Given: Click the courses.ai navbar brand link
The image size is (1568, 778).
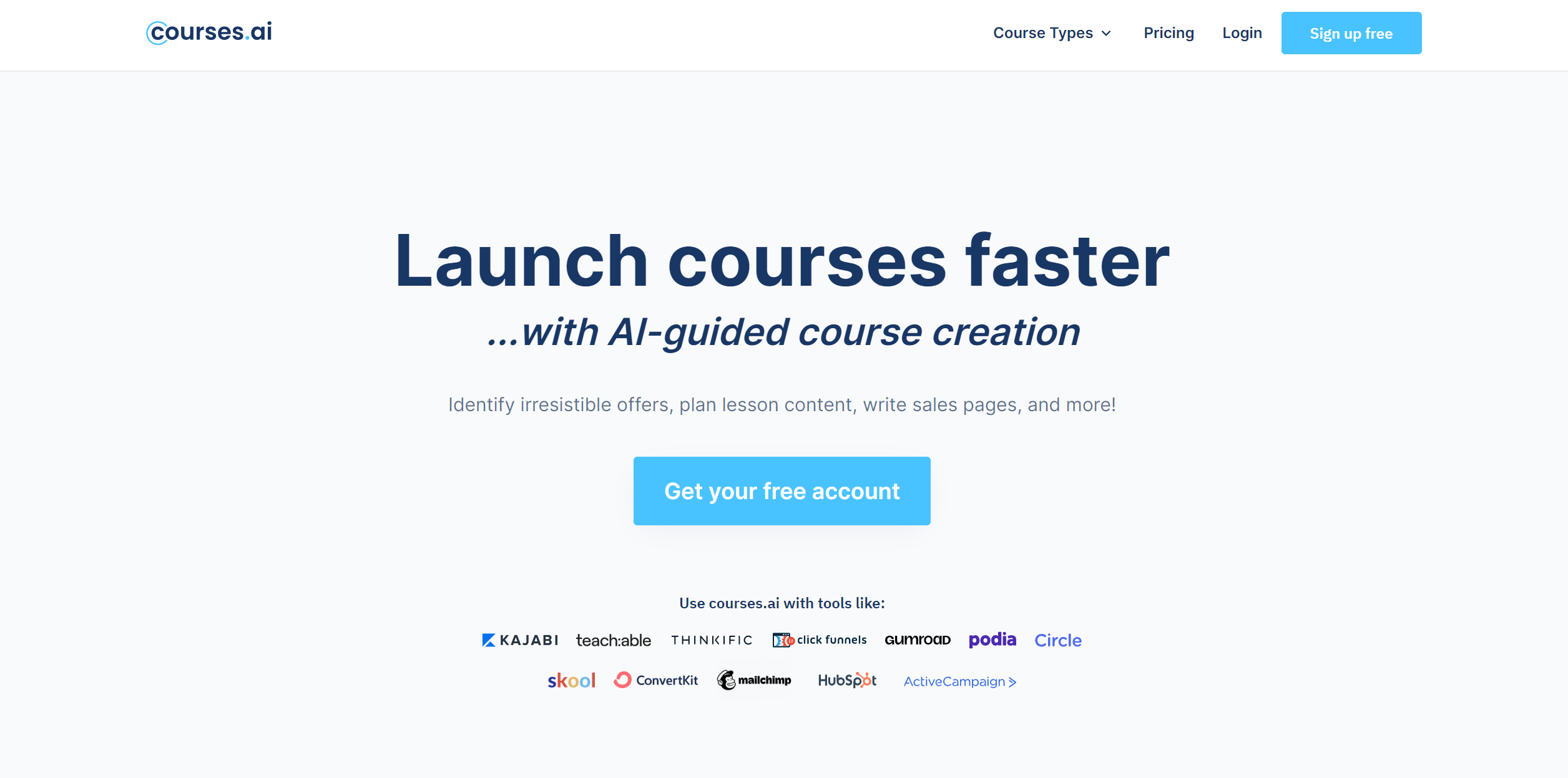Looking at the screenshot, I should click(210, 32).
